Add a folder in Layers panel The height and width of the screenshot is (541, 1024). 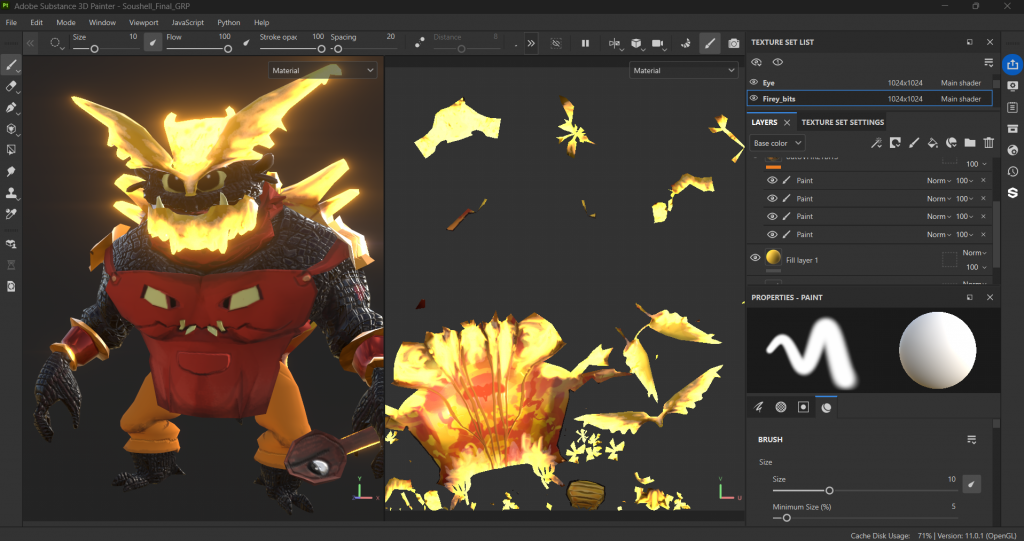click(970, 143)
